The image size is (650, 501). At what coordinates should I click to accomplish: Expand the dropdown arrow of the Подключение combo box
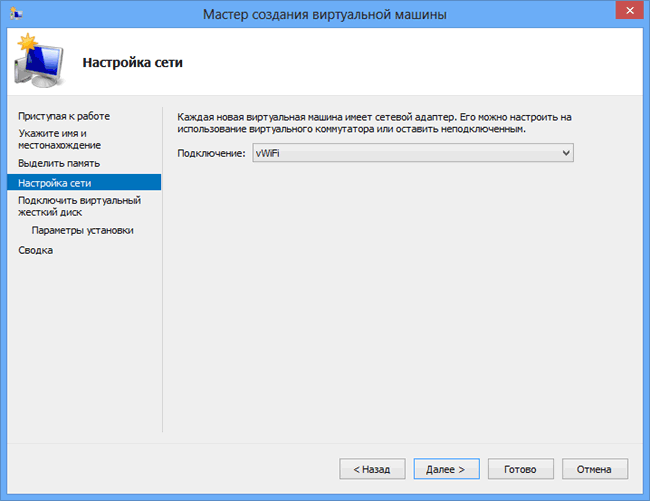(566, 153)
